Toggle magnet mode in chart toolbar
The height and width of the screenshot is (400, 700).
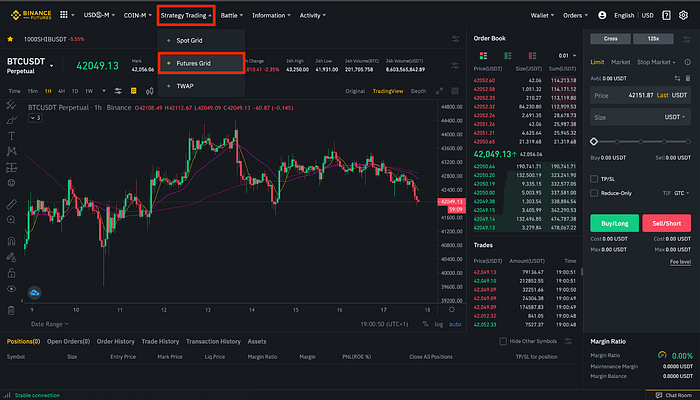pos(11,242)
